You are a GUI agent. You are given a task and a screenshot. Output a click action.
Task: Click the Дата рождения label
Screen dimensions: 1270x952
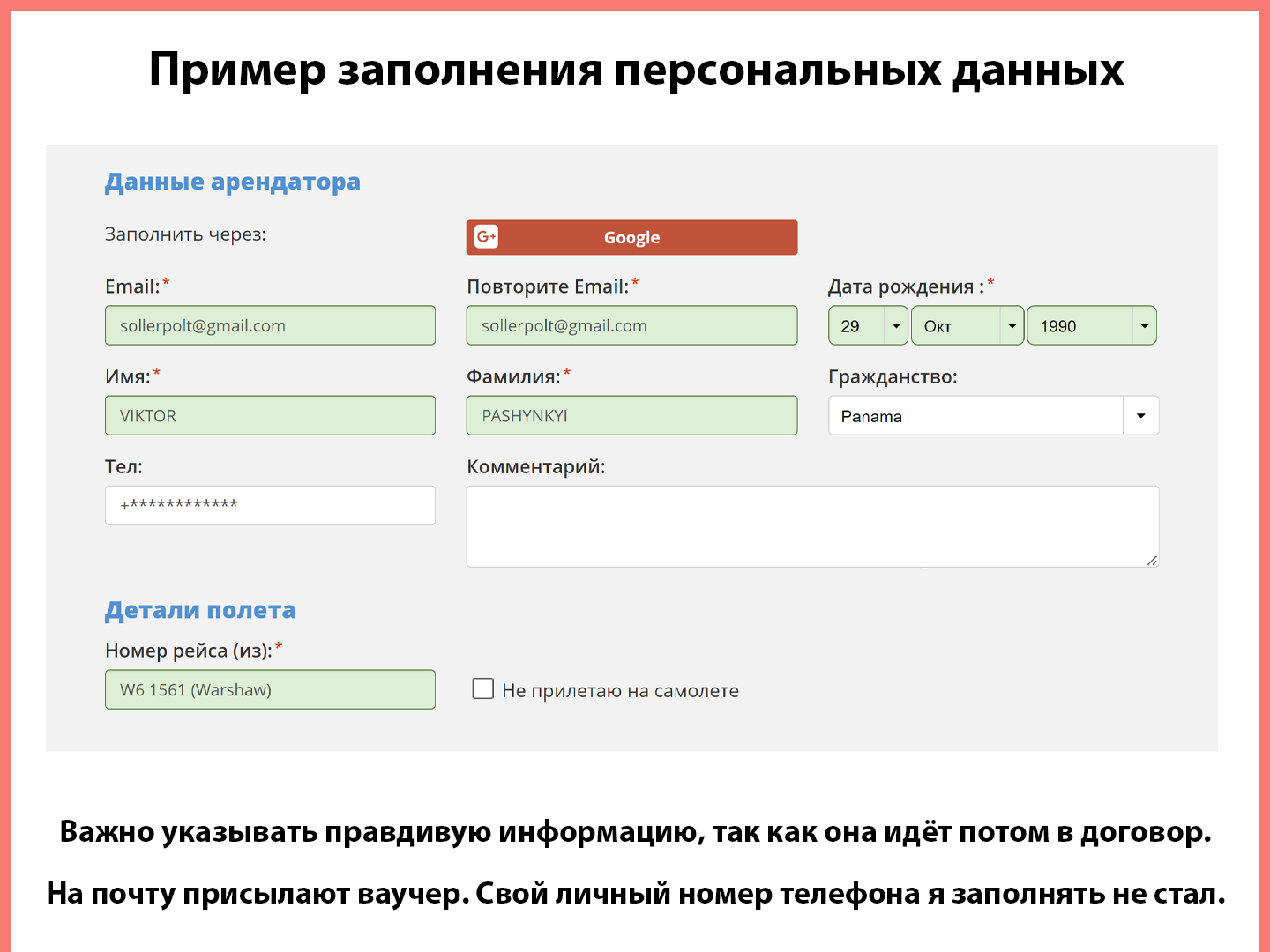coord(907,286)
